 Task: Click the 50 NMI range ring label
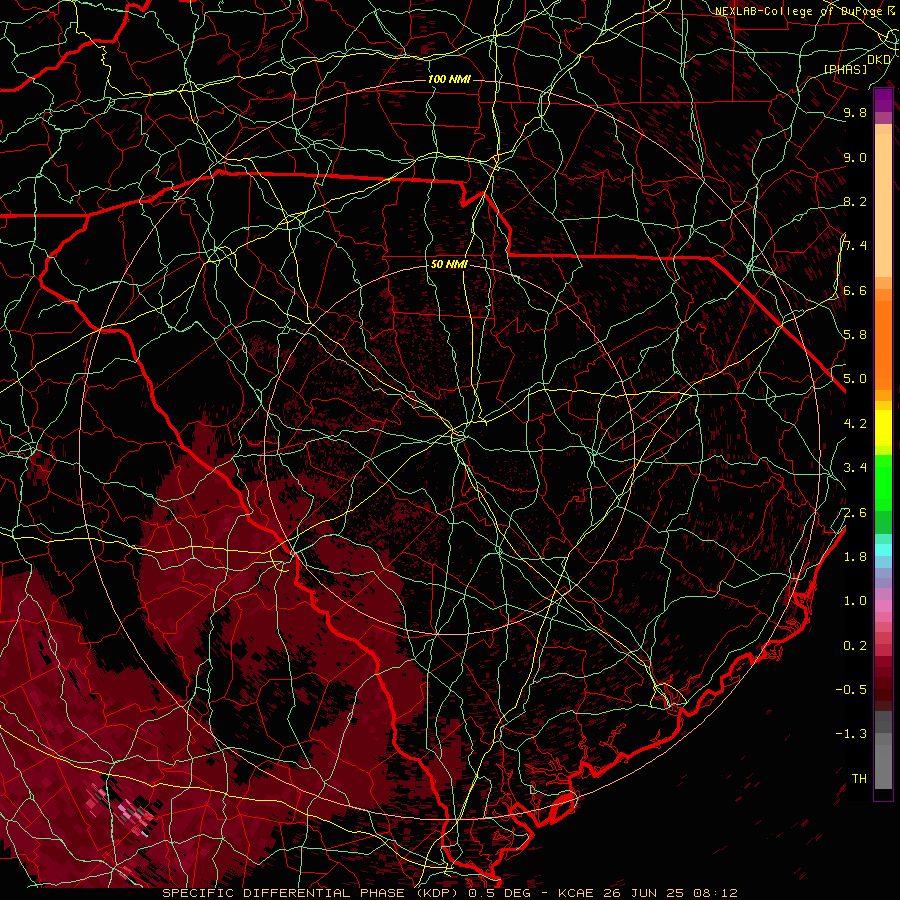point(449,265)
